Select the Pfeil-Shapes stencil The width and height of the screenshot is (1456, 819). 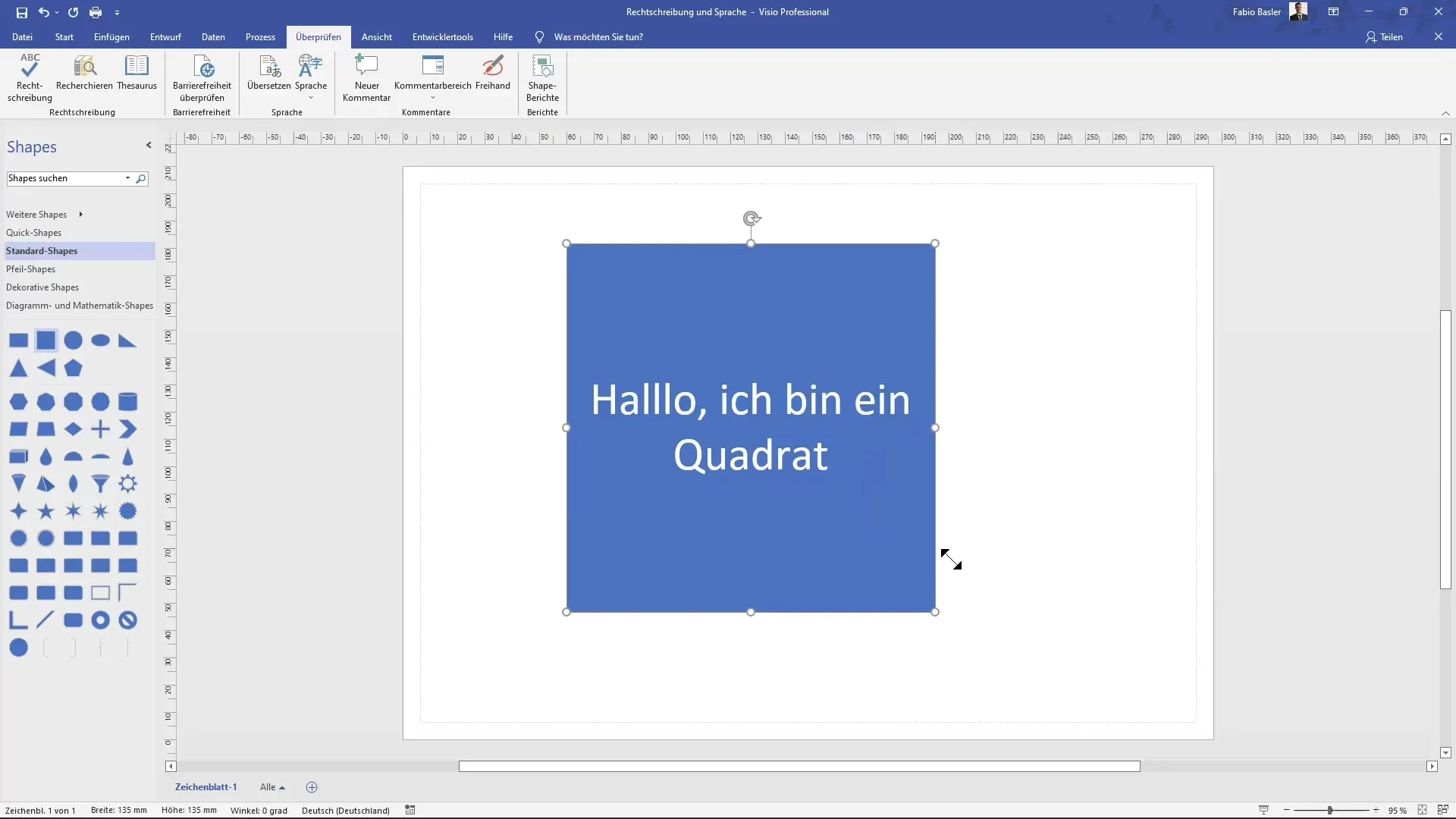[x=78, y=269]
